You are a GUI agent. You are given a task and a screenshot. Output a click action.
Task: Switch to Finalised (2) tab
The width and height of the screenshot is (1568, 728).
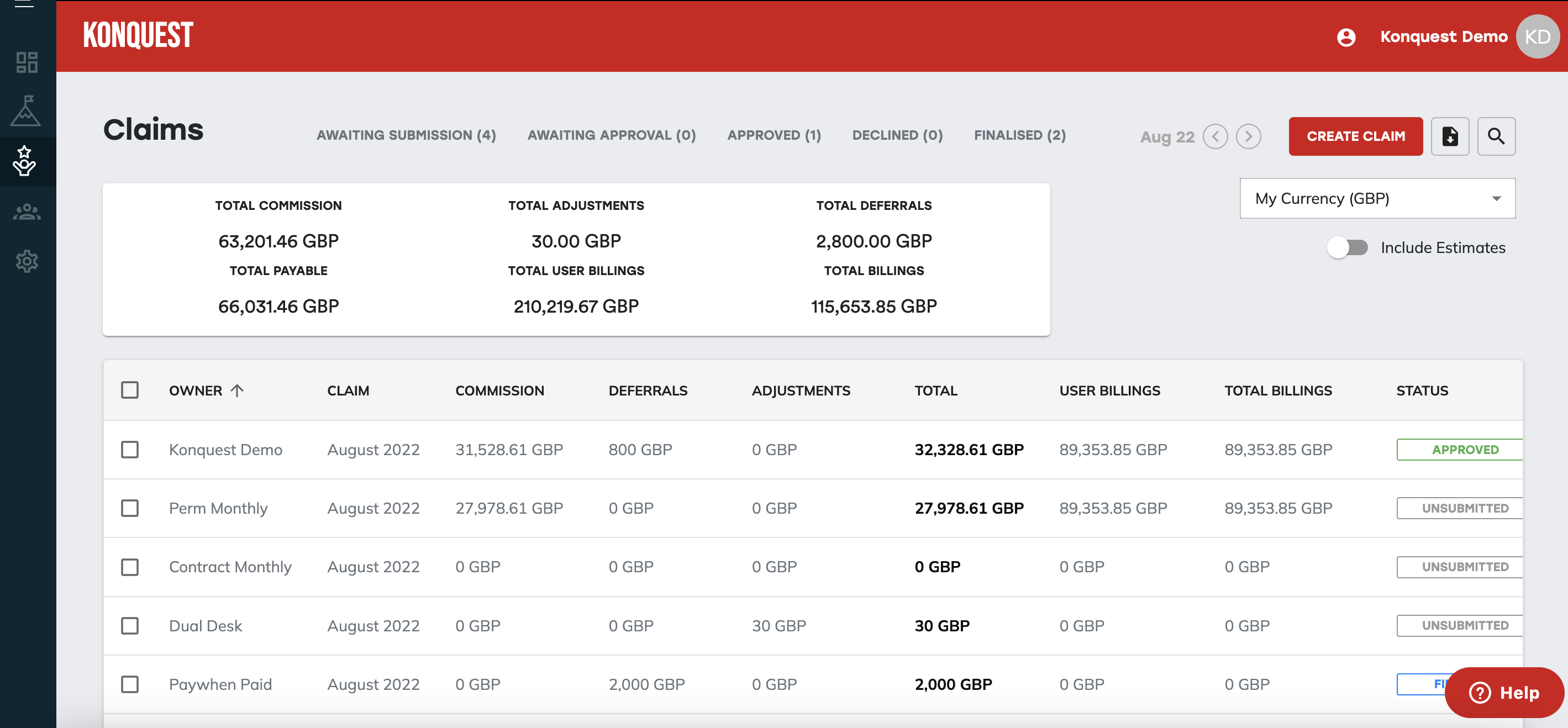coord(1019,135)
